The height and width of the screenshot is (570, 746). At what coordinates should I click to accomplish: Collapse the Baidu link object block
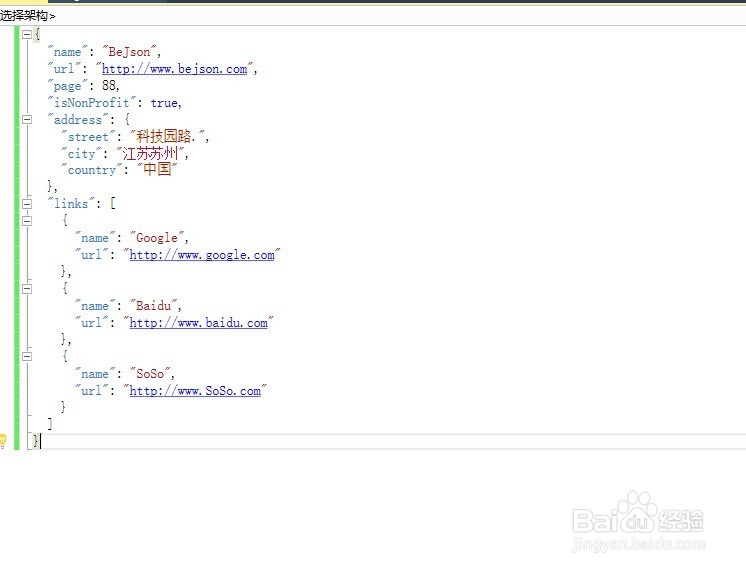coord(27,289)
